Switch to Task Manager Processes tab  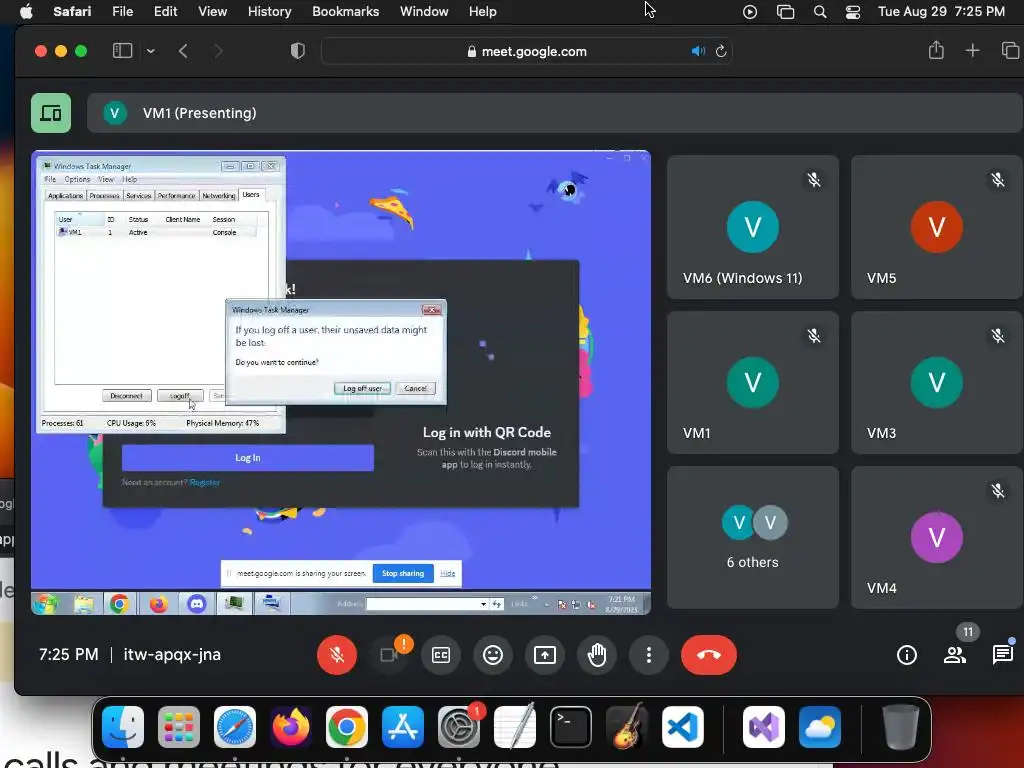coord(104,195)
